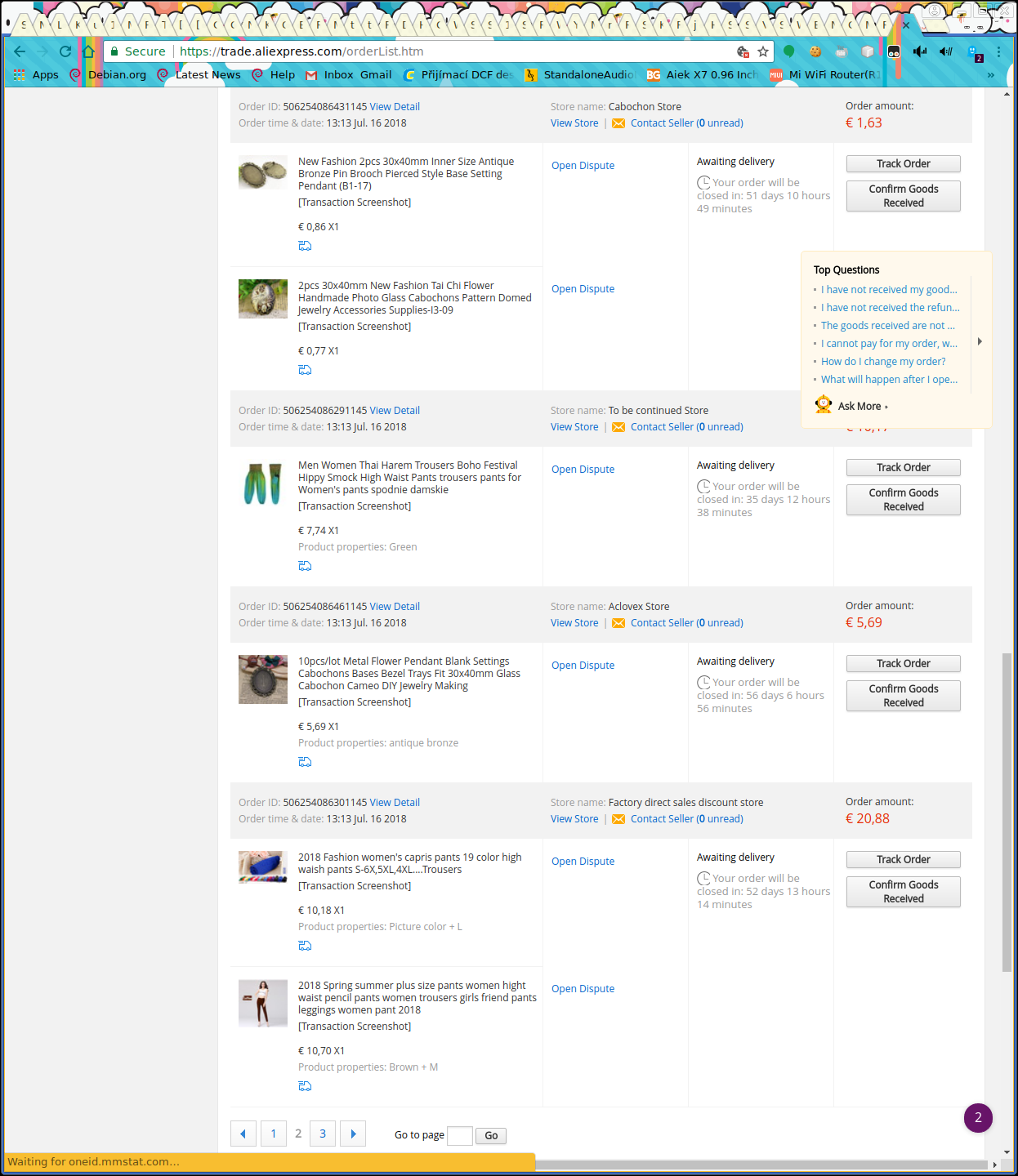Open the StandaloneAudio bookmark
The image size is (1018, 1176).
coord(579,74)
